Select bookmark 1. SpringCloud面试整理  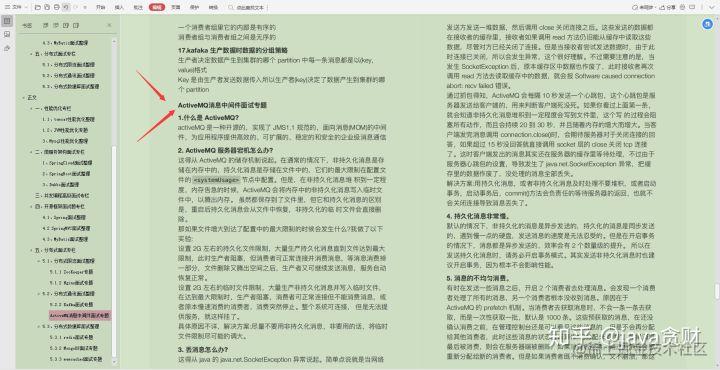click(67, 163)
